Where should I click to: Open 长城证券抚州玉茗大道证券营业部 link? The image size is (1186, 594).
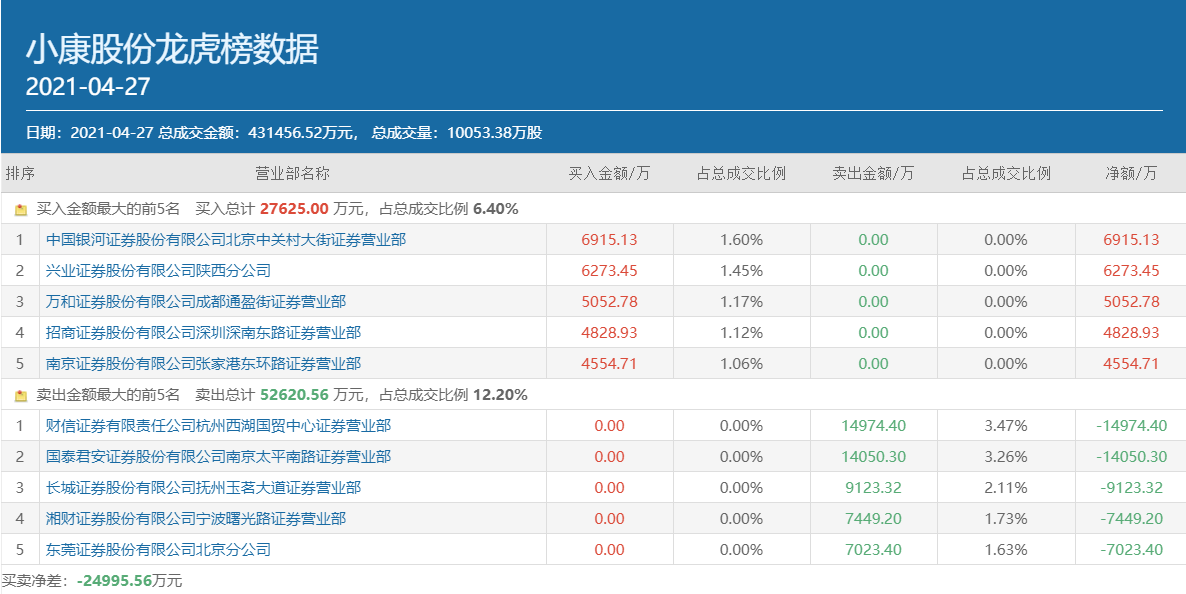[203, 488]
